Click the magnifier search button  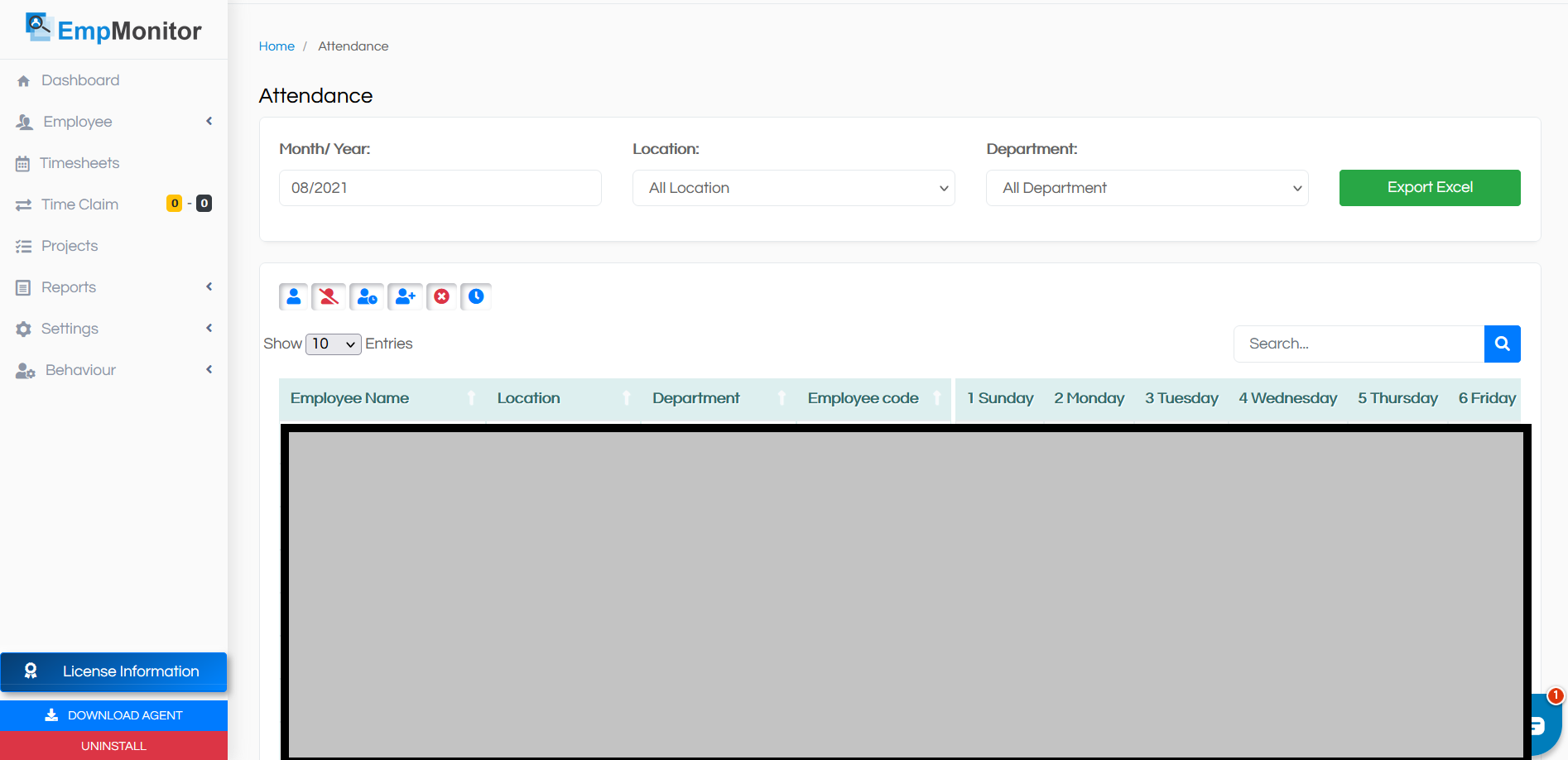coord(1502,344)
